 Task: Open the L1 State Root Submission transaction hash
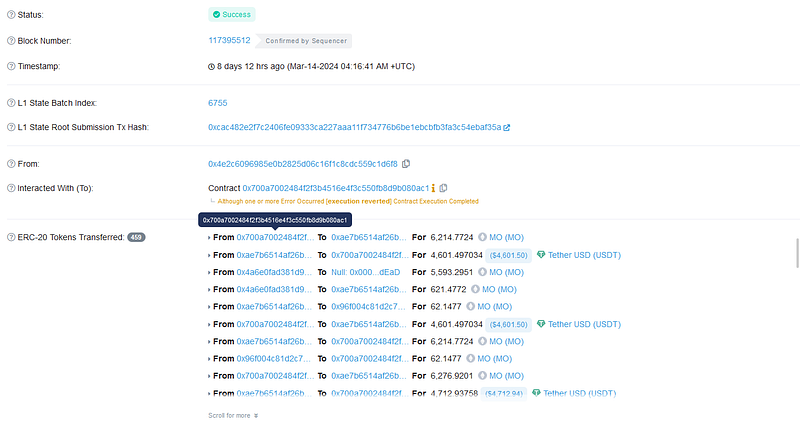click(x=354, y=128)
